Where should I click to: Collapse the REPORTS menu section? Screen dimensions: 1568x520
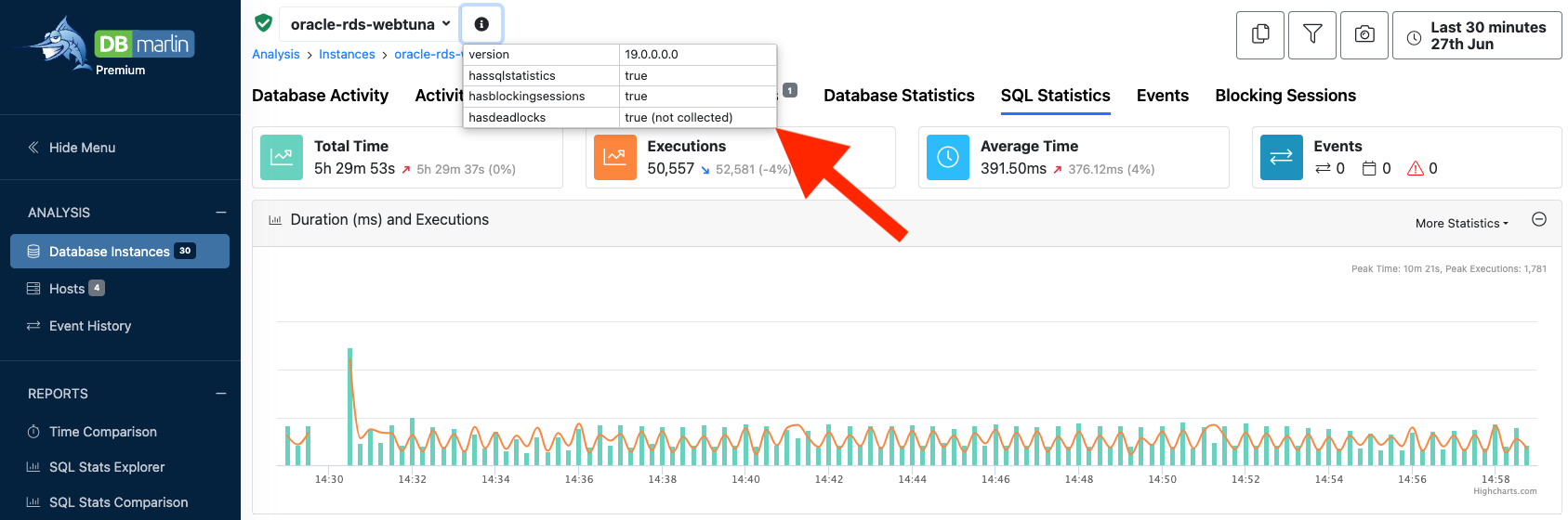coord(221,394)
